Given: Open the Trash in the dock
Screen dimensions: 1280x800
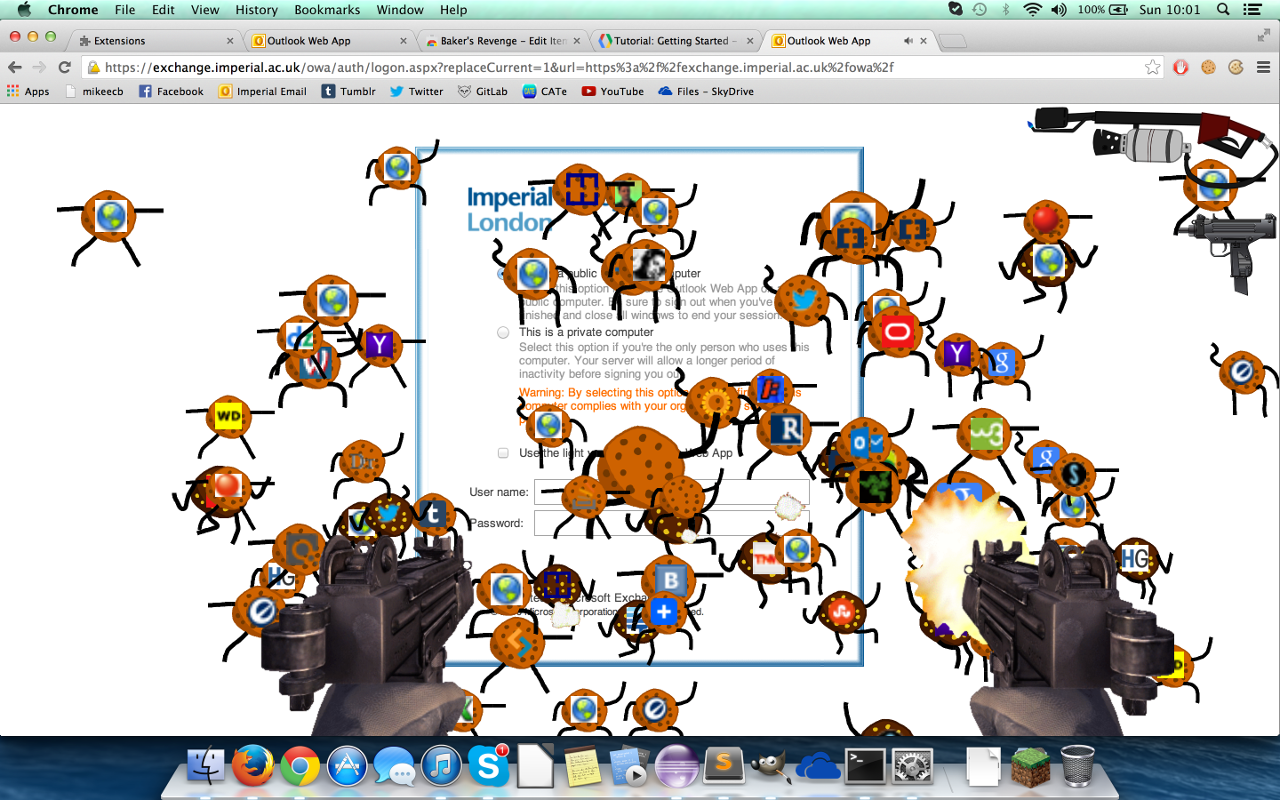Looking at the screenshot, I should [x=1077, y=766].
